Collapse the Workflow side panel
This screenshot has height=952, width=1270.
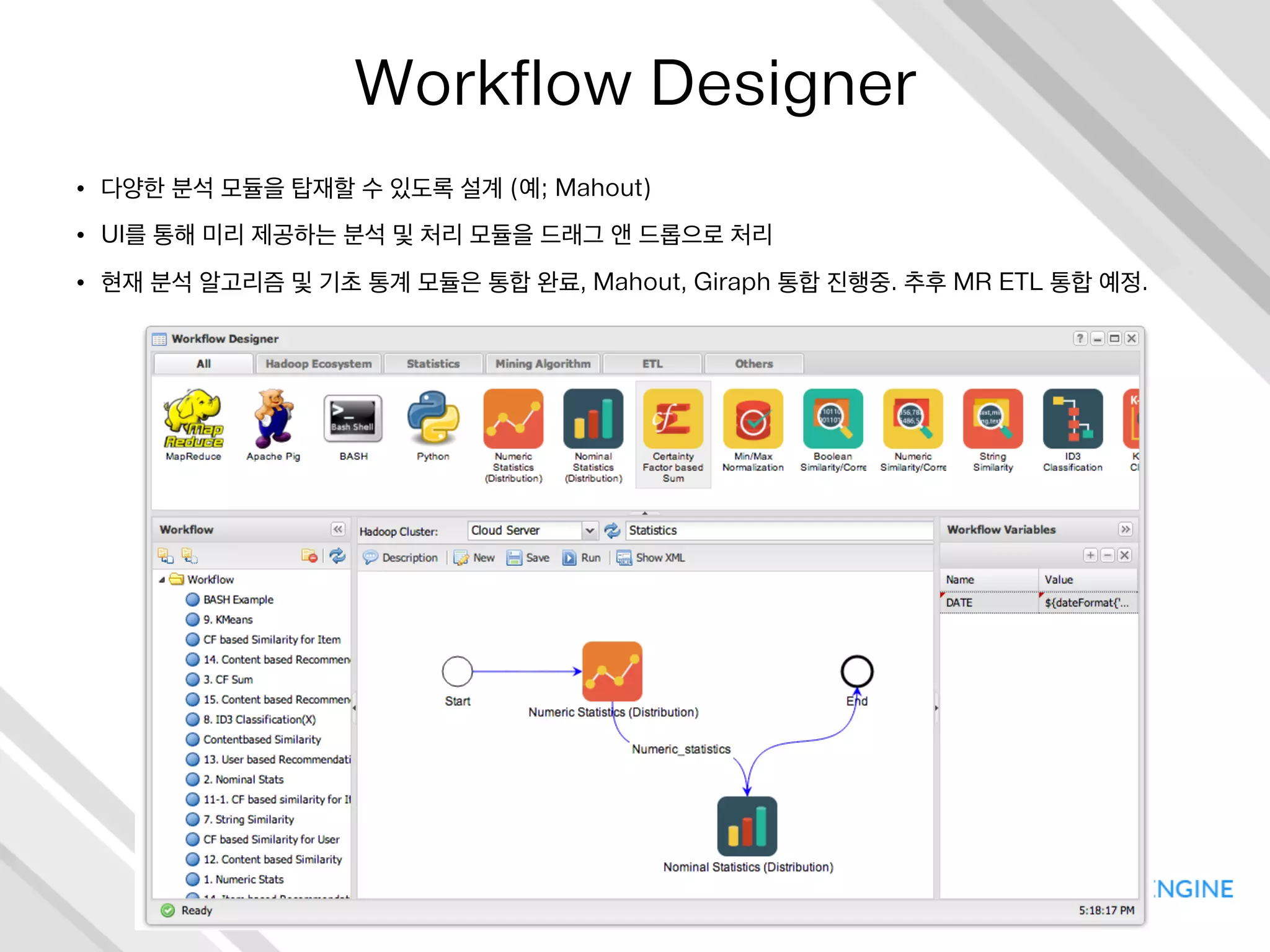[x=337, y=529]
